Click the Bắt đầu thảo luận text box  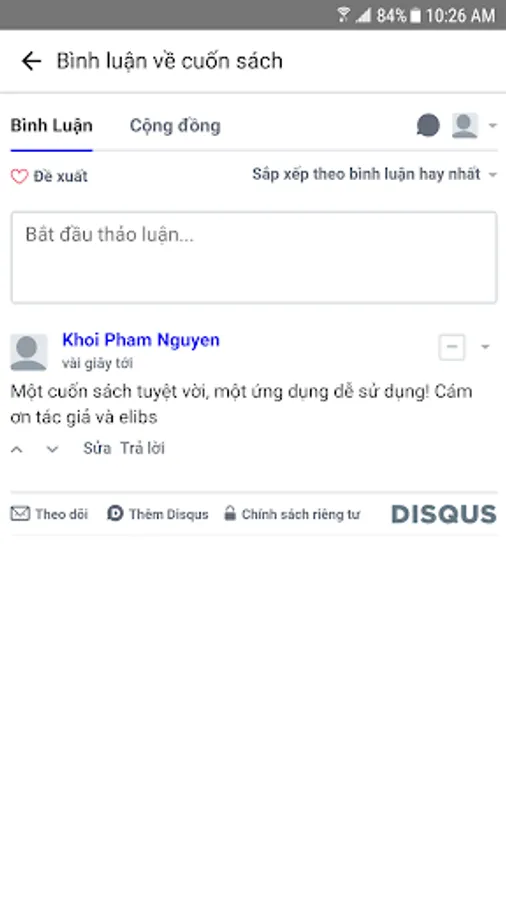254,257
